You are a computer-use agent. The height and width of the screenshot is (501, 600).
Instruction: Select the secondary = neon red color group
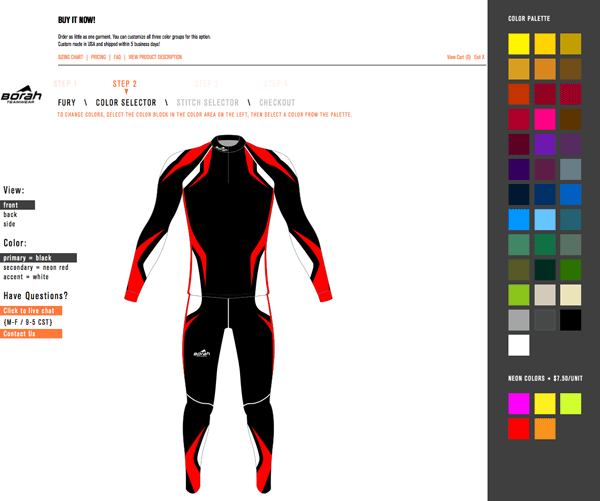point(36,268)
